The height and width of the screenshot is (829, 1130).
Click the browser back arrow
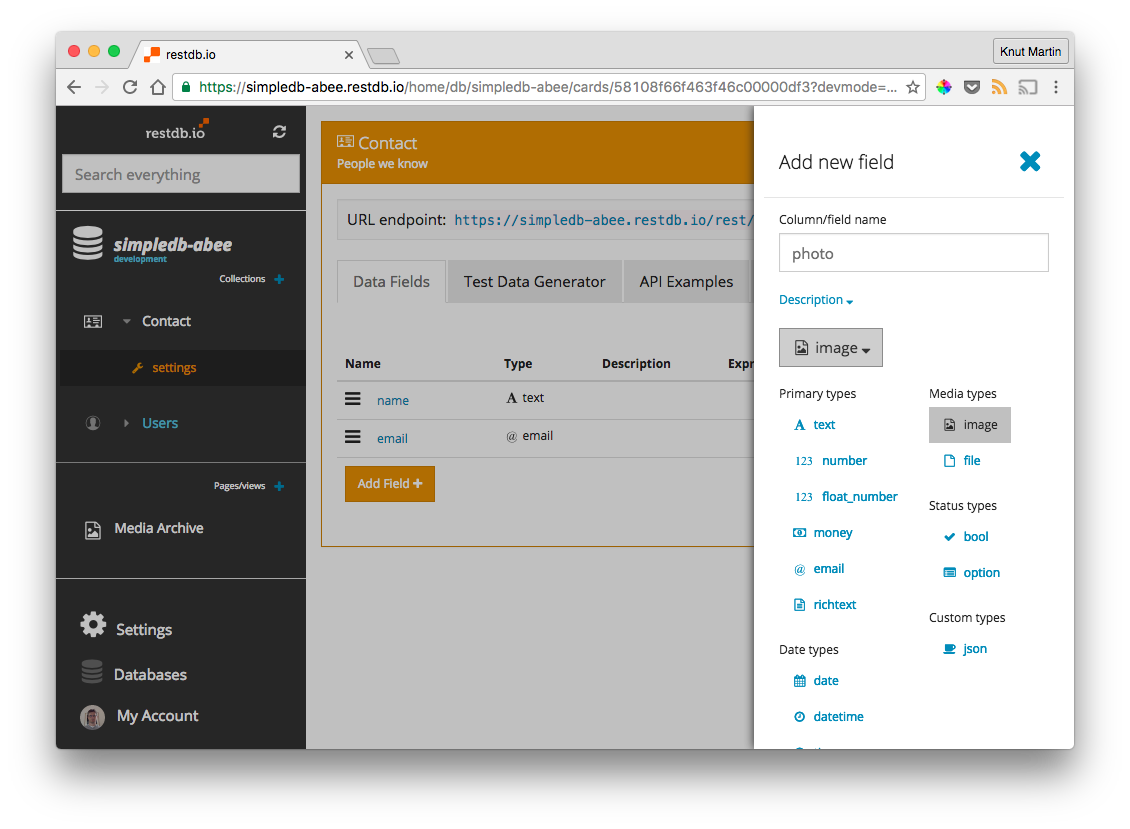tap(74, 87)
